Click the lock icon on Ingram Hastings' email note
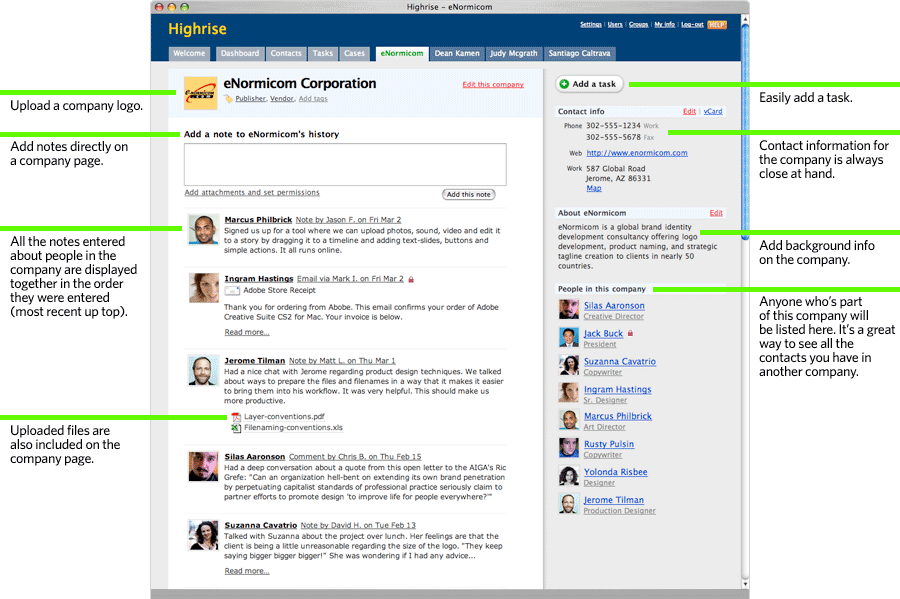 (411, 279)
